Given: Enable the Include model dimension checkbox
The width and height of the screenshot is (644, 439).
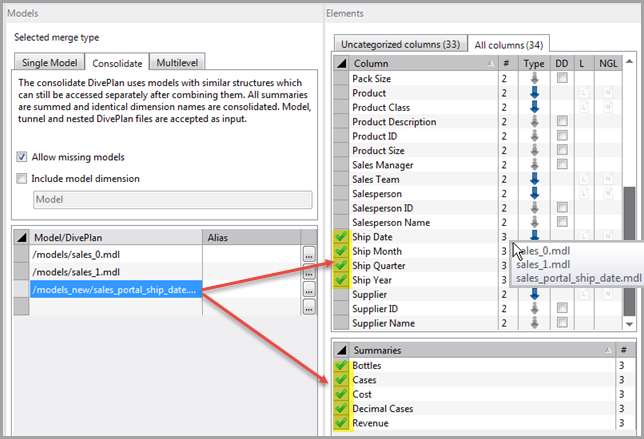Looking at the screenshot, I should point(23,178).
